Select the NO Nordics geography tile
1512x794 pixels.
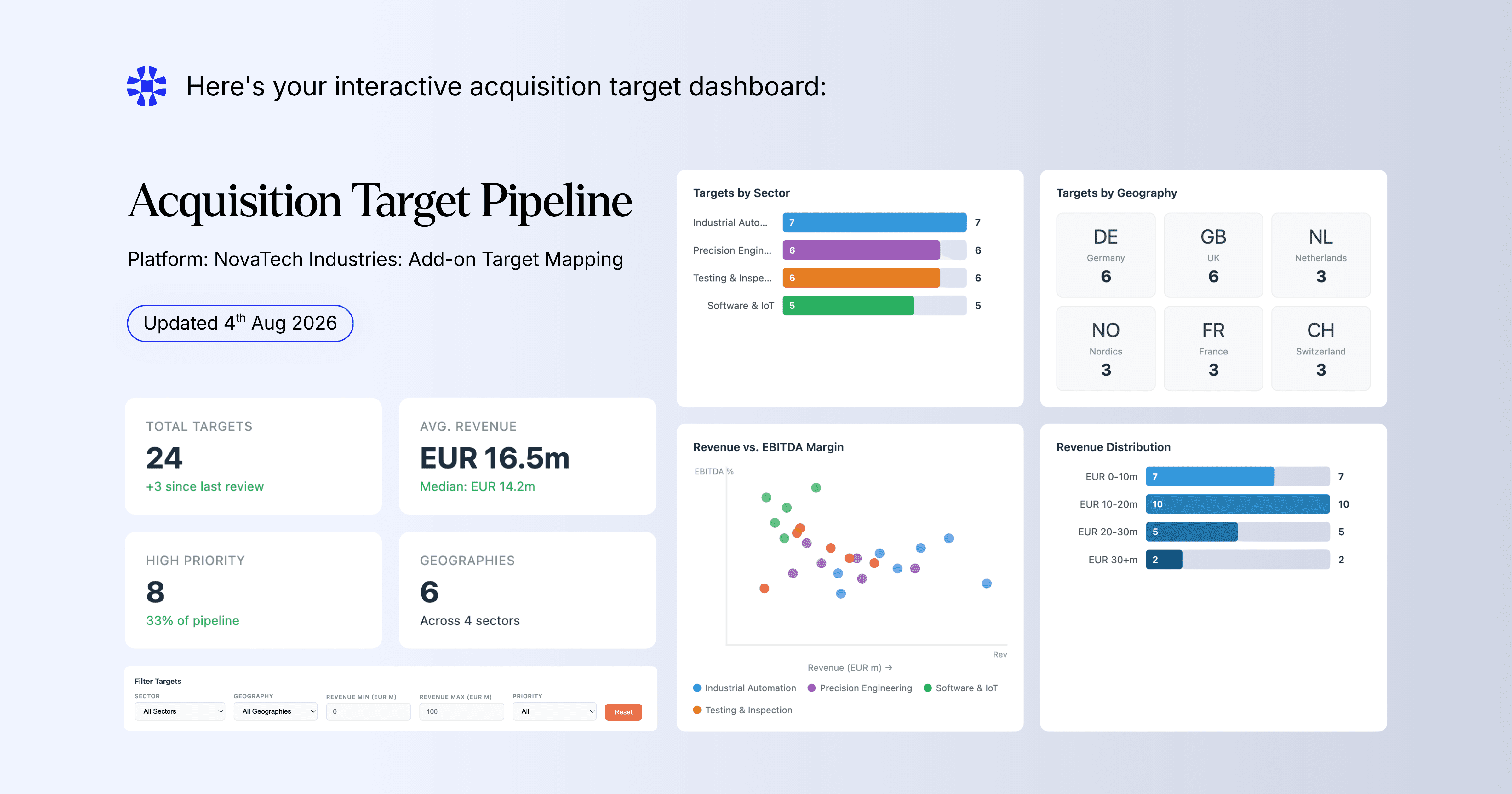tap(1106, 348)
